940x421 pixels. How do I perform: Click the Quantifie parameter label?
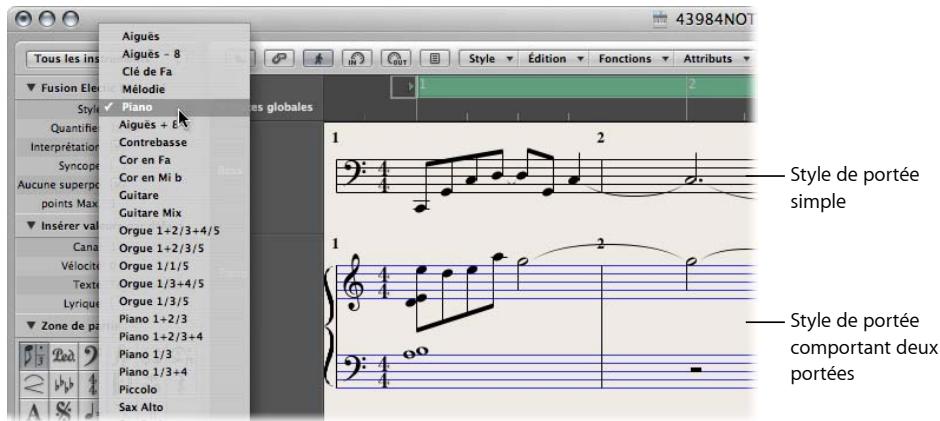pos(75,128)
